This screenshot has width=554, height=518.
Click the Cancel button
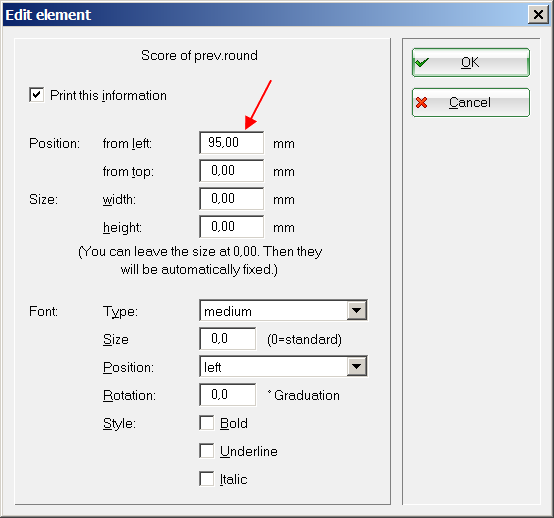[x=471, y=102]
